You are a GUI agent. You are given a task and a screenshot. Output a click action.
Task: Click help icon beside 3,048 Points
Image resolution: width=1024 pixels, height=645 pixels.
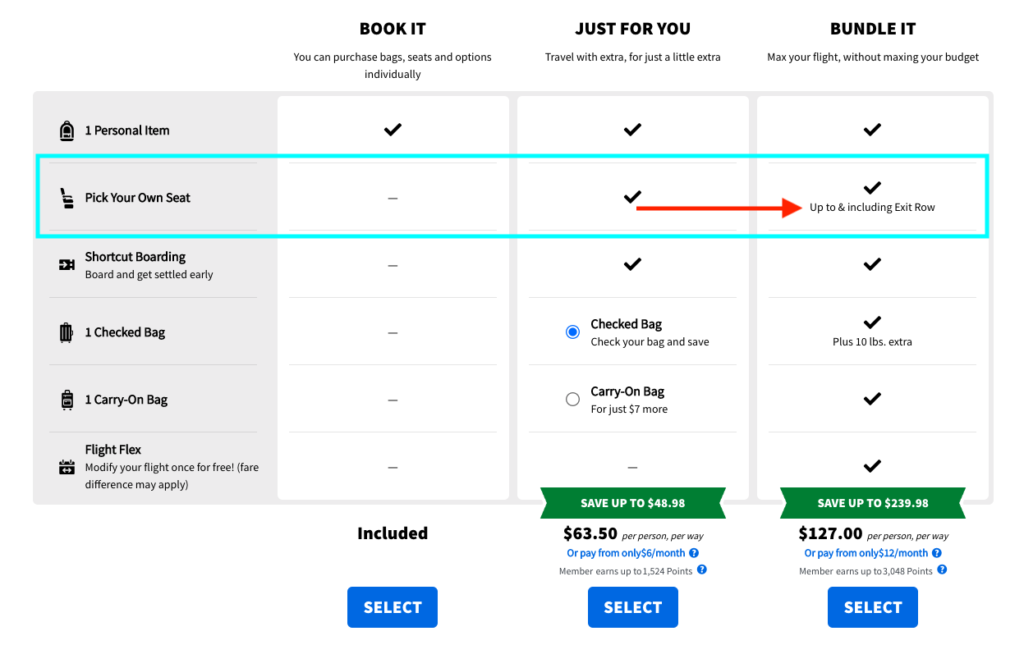942,569
